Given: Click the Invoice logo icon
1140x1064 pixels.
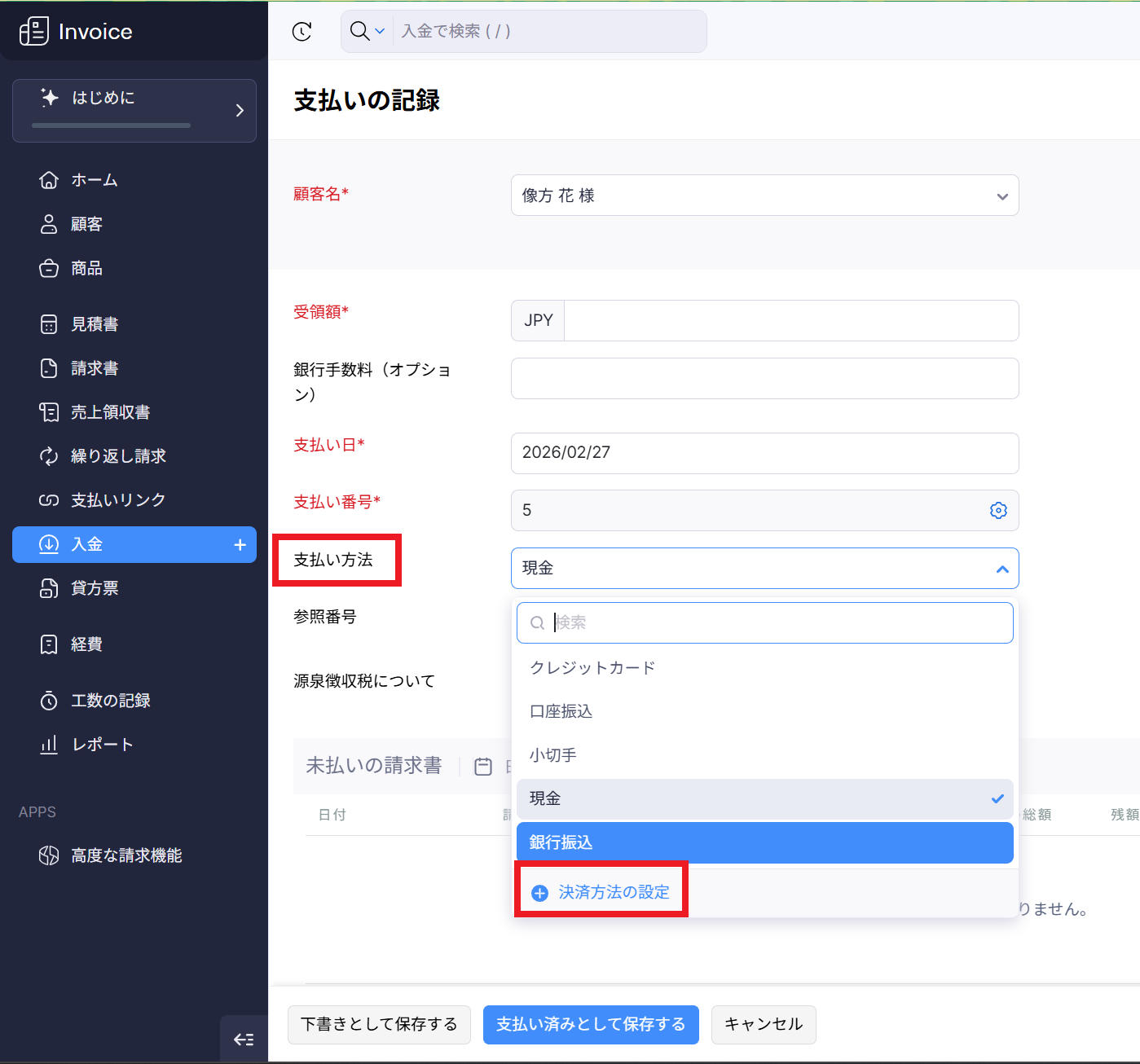Looking at the screenshot, I should (33, 32).
